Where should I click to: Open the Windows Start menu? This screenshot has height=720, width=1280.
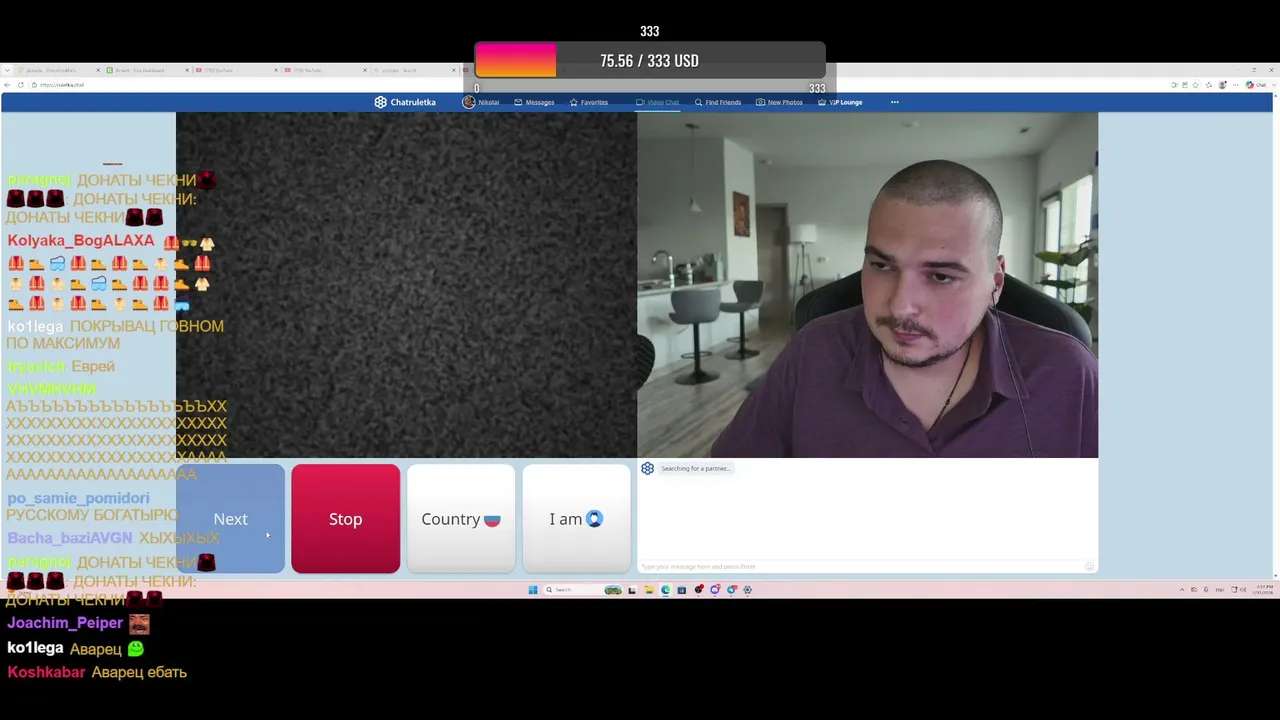tap(533, 590)
